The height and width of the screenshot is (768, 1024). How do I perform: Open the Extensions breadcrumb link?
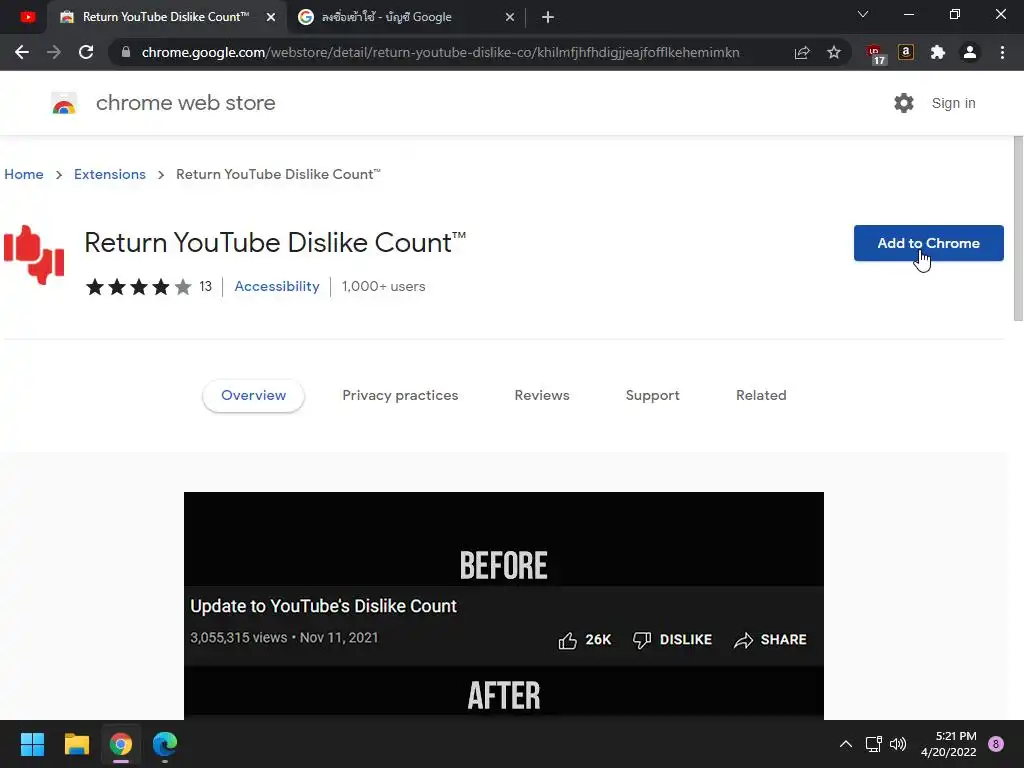click(110, 174)
